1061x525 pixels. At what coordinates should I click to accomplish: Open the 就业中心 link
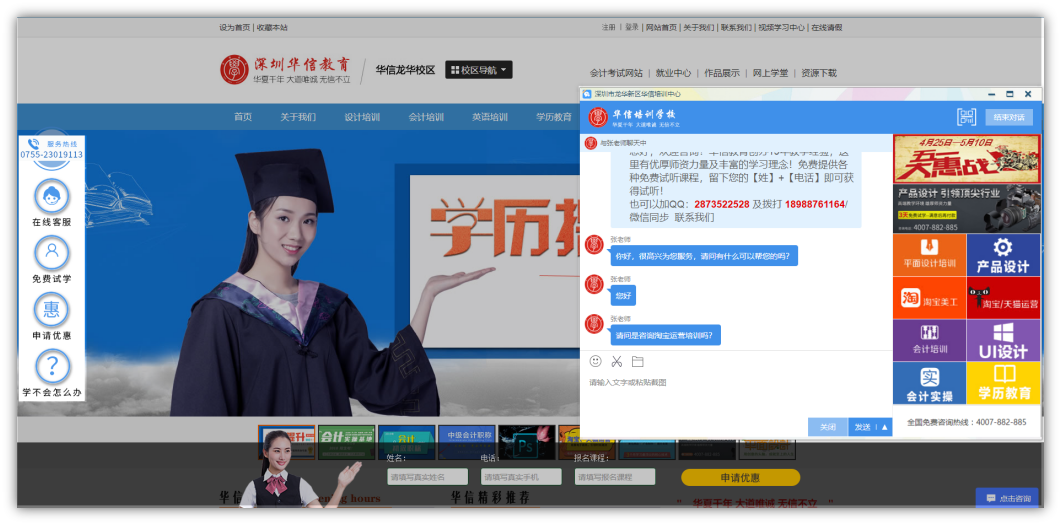click(673, 73)
